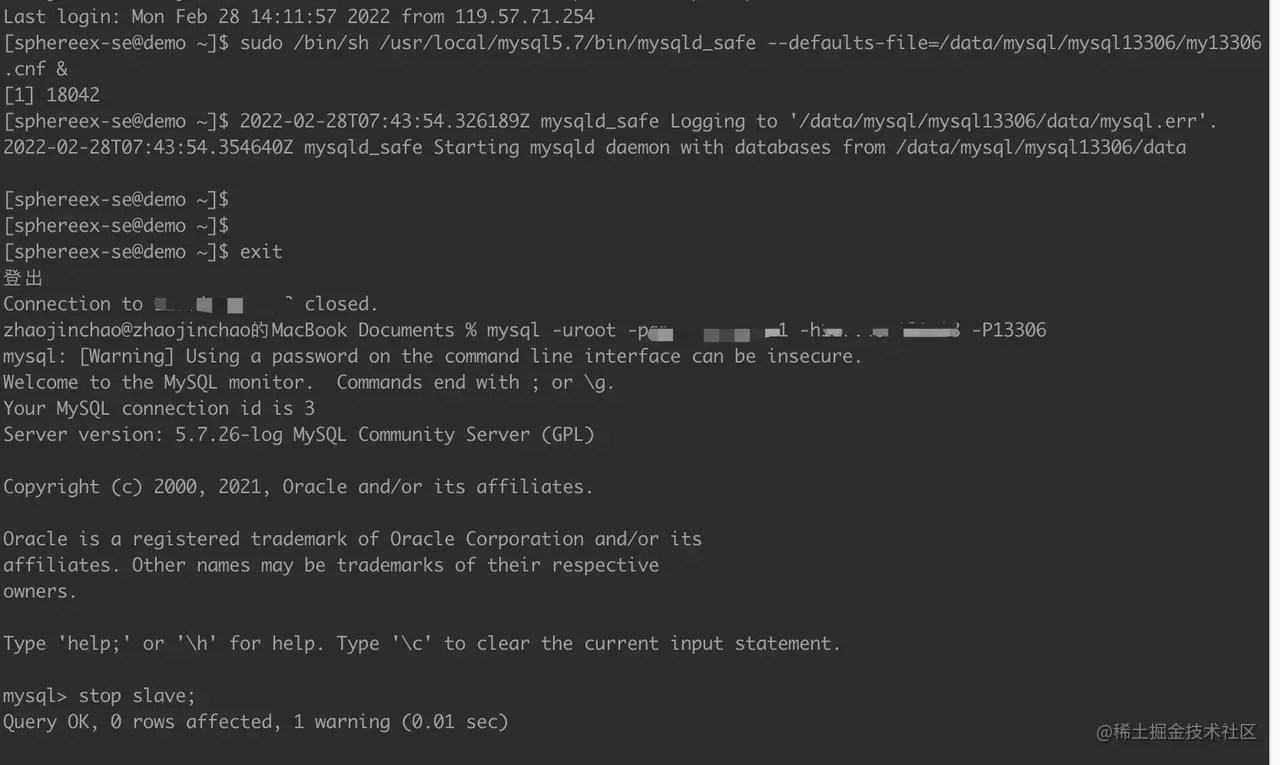Click the Oracle copyright 2000, 2021 line
This screenshot has width=1280, height=765.
coord(297,487)
